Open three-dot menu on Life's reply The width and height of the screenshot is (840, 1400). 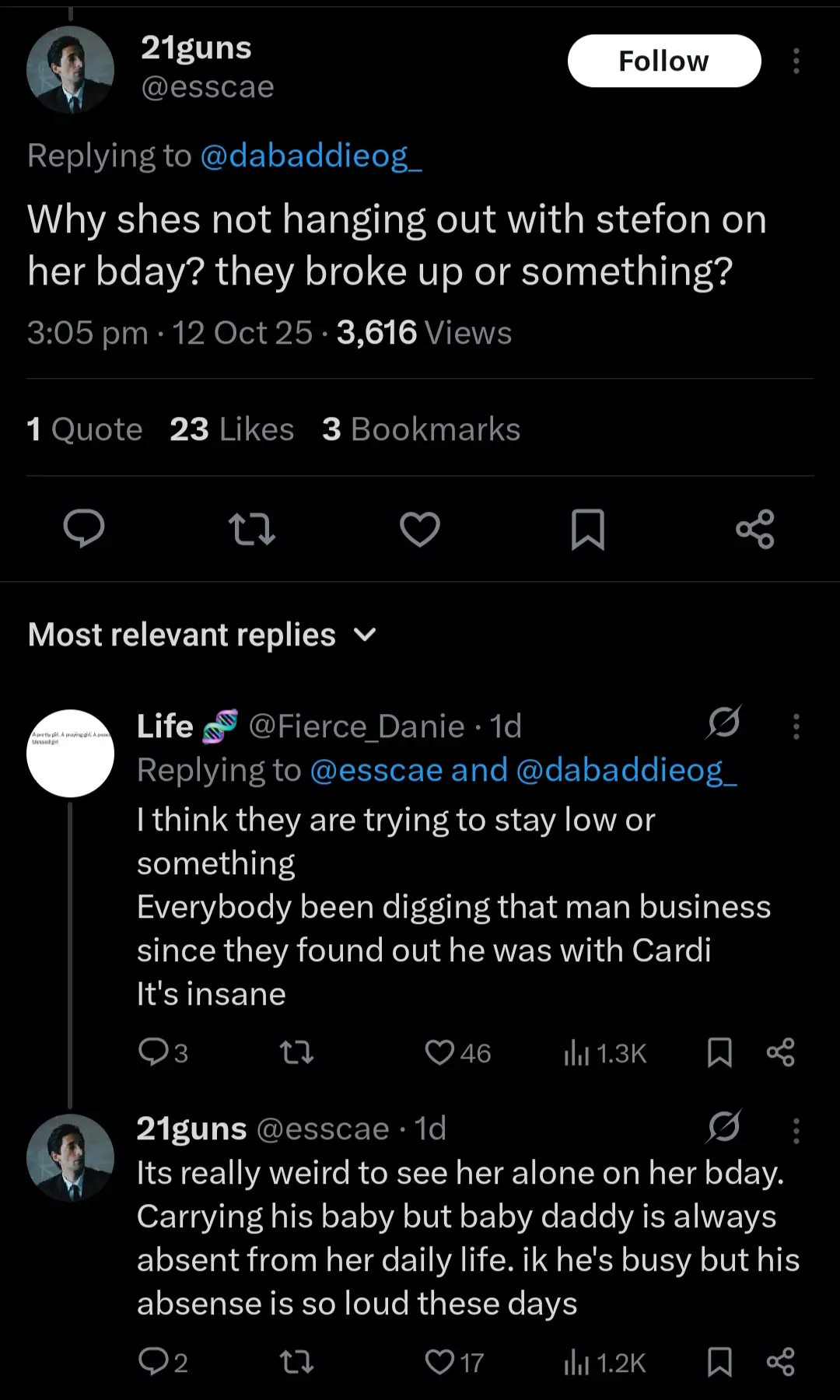[x=796, y=726]
